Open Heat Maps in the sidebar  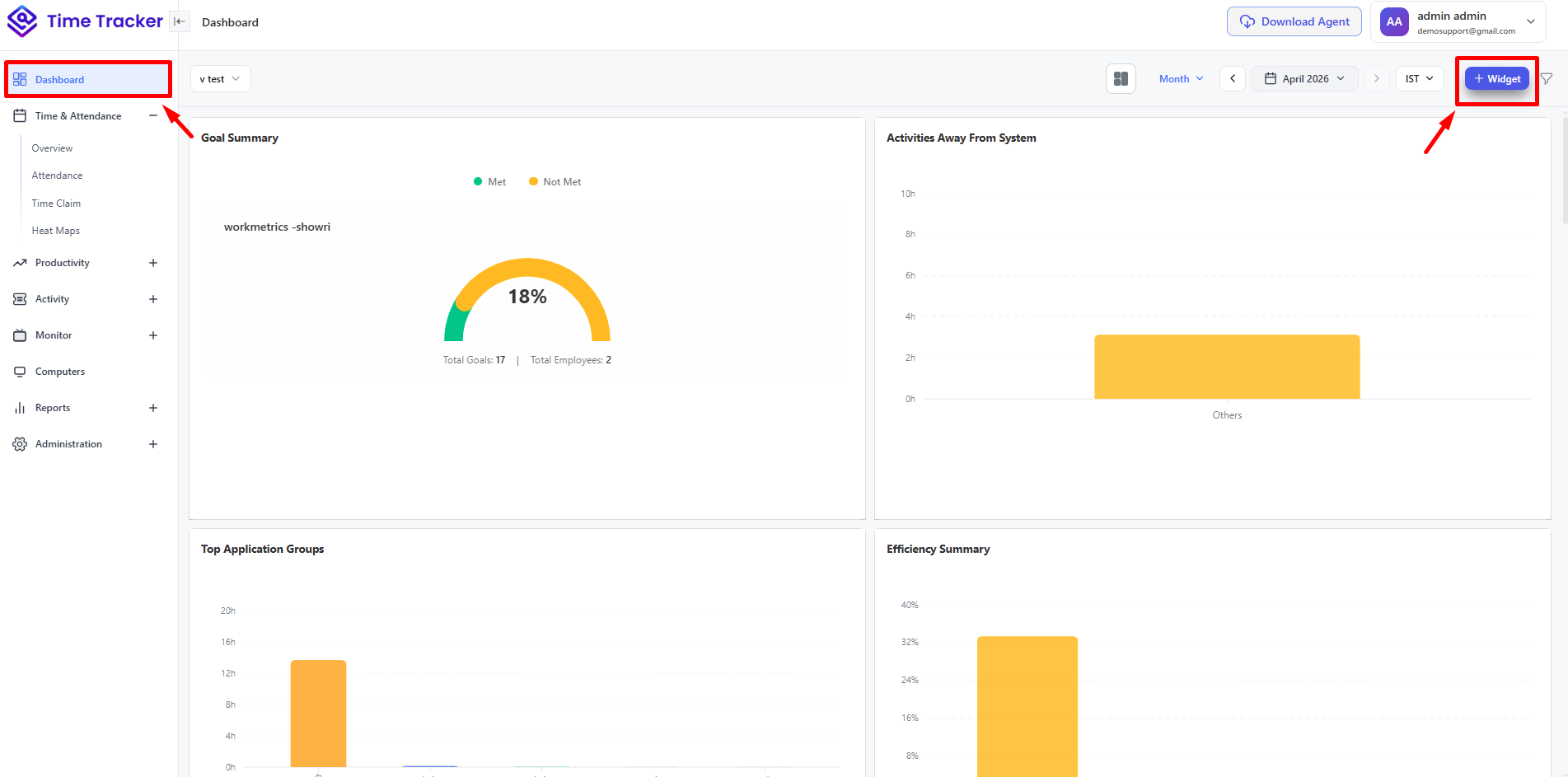(x=56, y=231)
